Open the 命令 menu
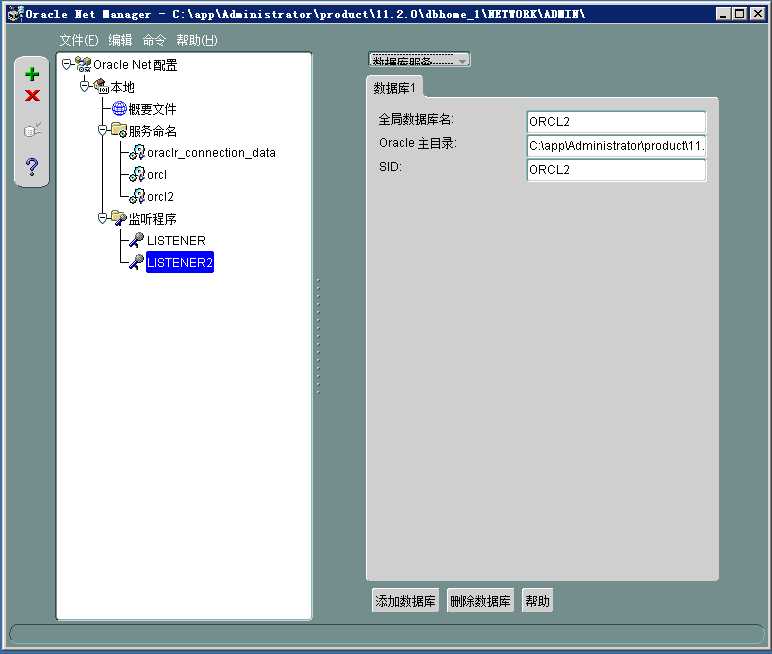Image resolution: width=772 pixels, height=654 pixels. [154, 40]
